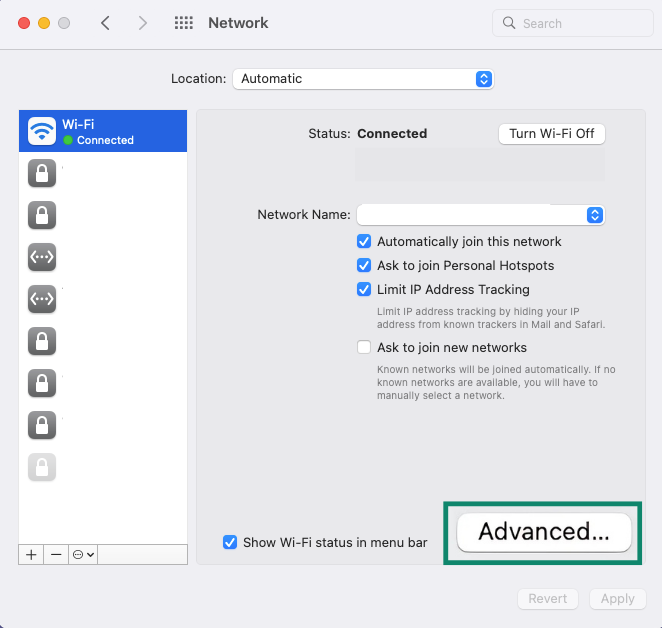This screenshot has height=628, width=662.
Task: Click the forward navigation arrow
Action: coord(143,23)
